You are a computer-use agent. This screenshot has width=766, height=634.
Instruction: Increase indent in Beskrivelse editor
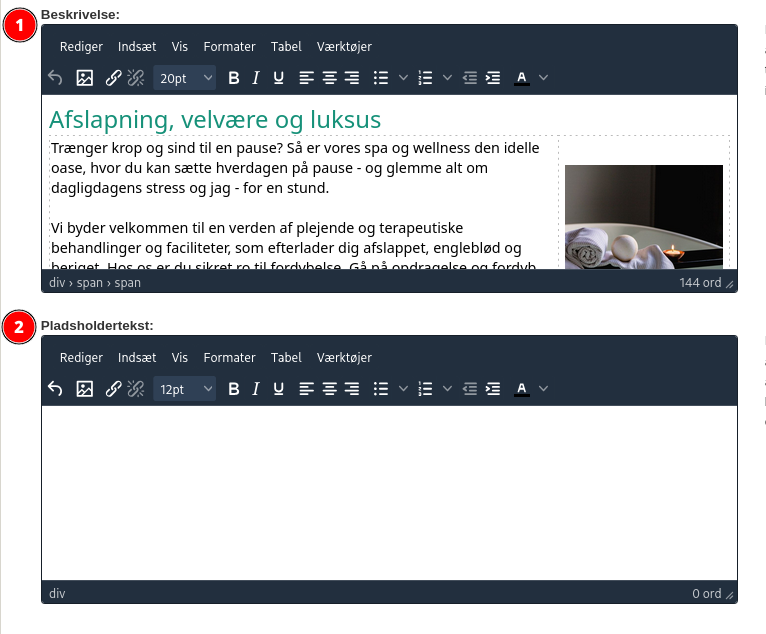click(x=493, y=78)
